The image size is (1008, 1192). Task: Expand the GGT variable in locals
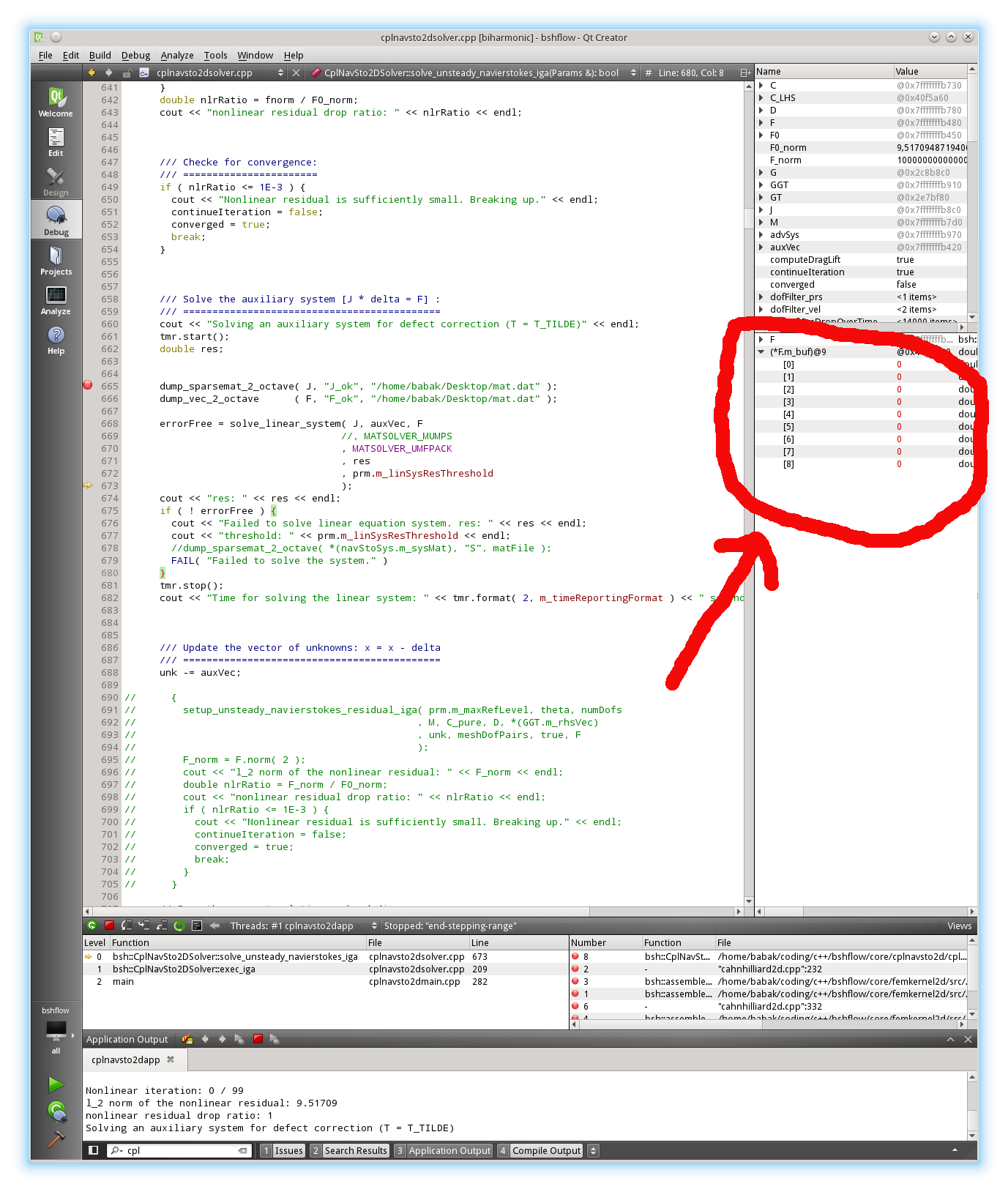[761, 185]
